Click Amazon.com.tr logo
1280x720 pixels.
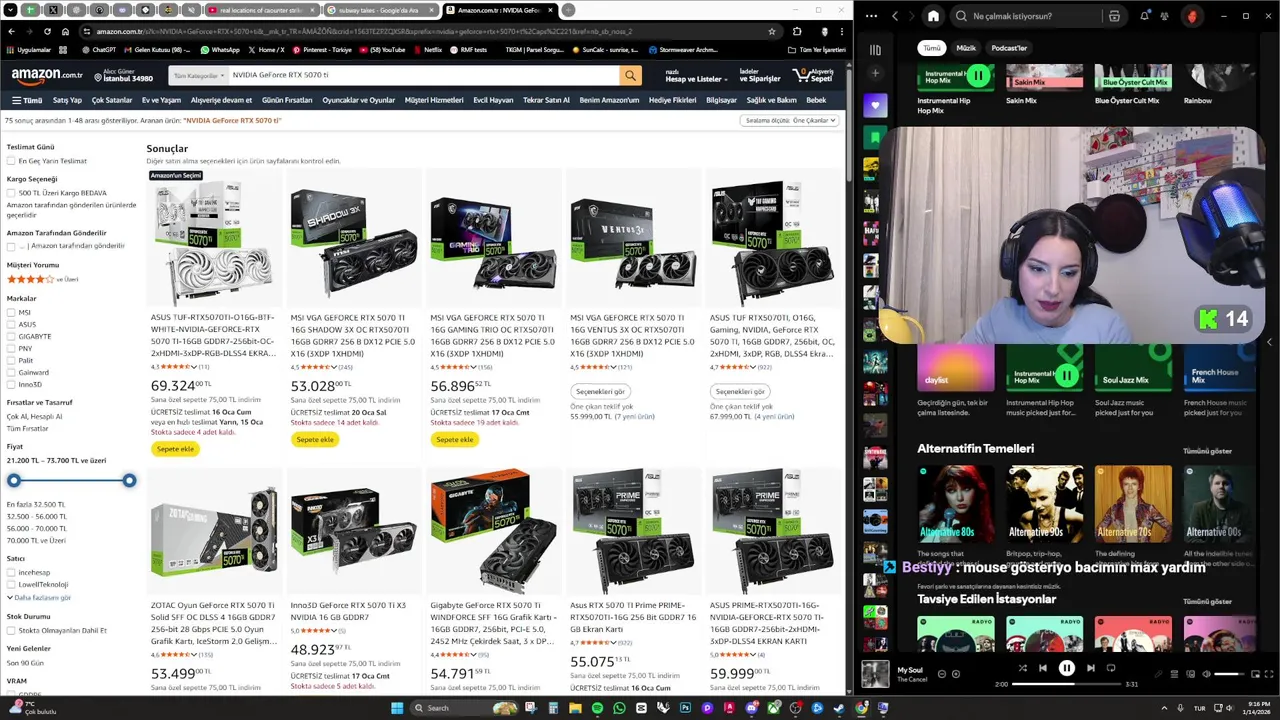click(x=47, y=76)
